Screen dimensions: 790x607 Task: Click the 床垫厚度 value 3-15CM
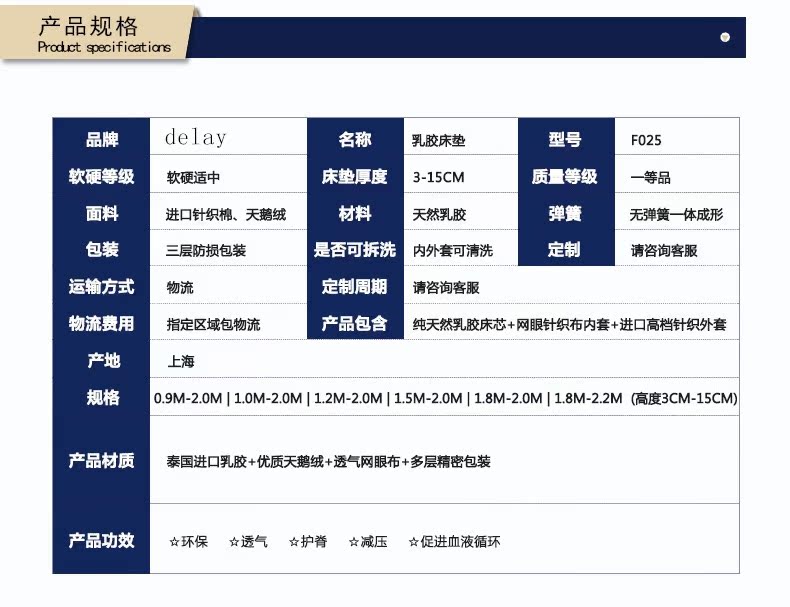[438, 177]
